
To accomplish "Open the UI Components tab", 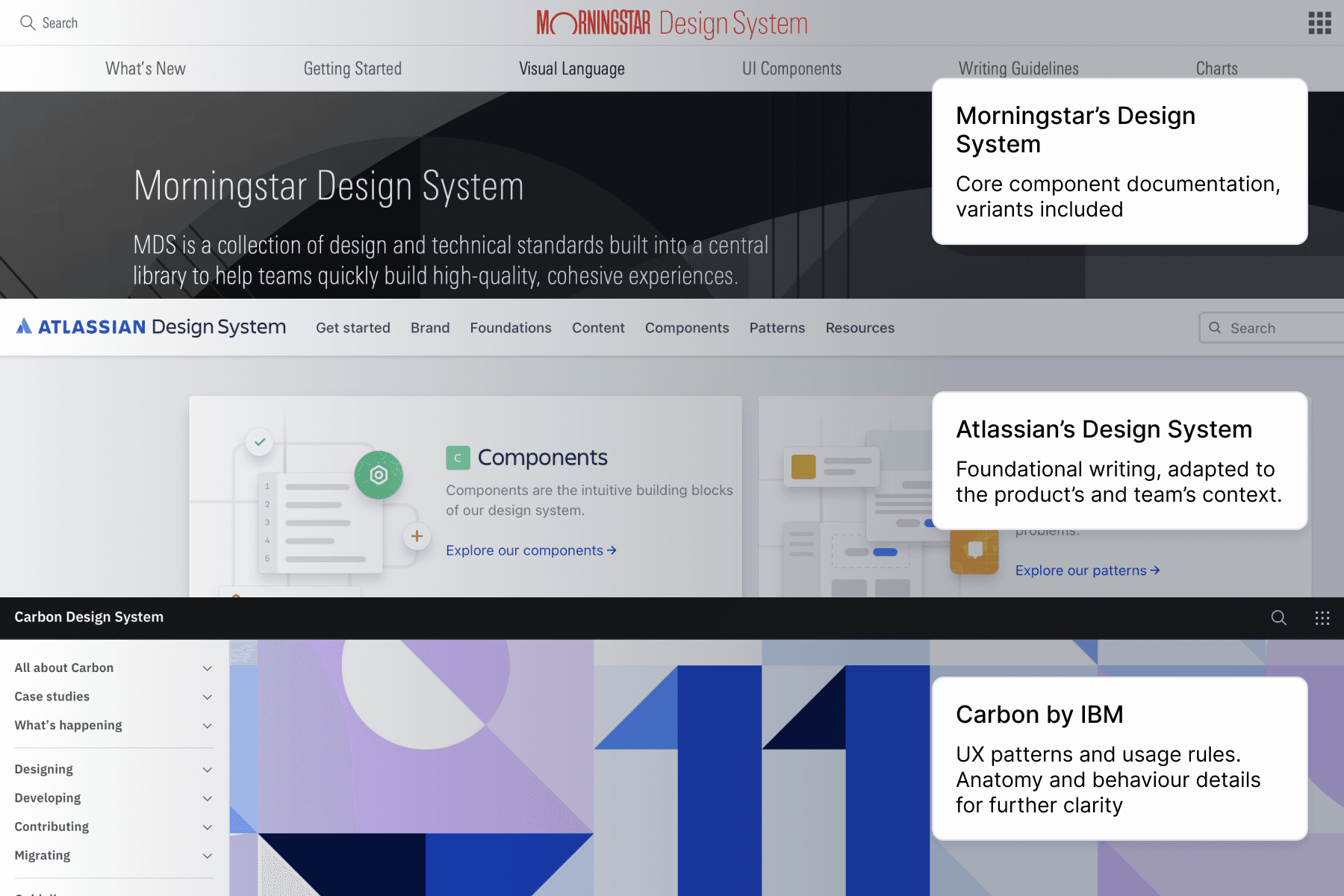I will [x=791, y=69].
